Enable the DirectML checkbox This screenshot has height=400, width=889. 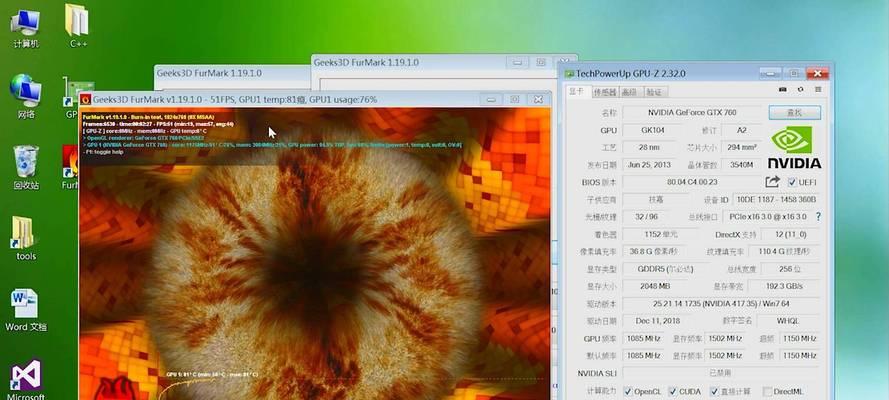(767, 392)
